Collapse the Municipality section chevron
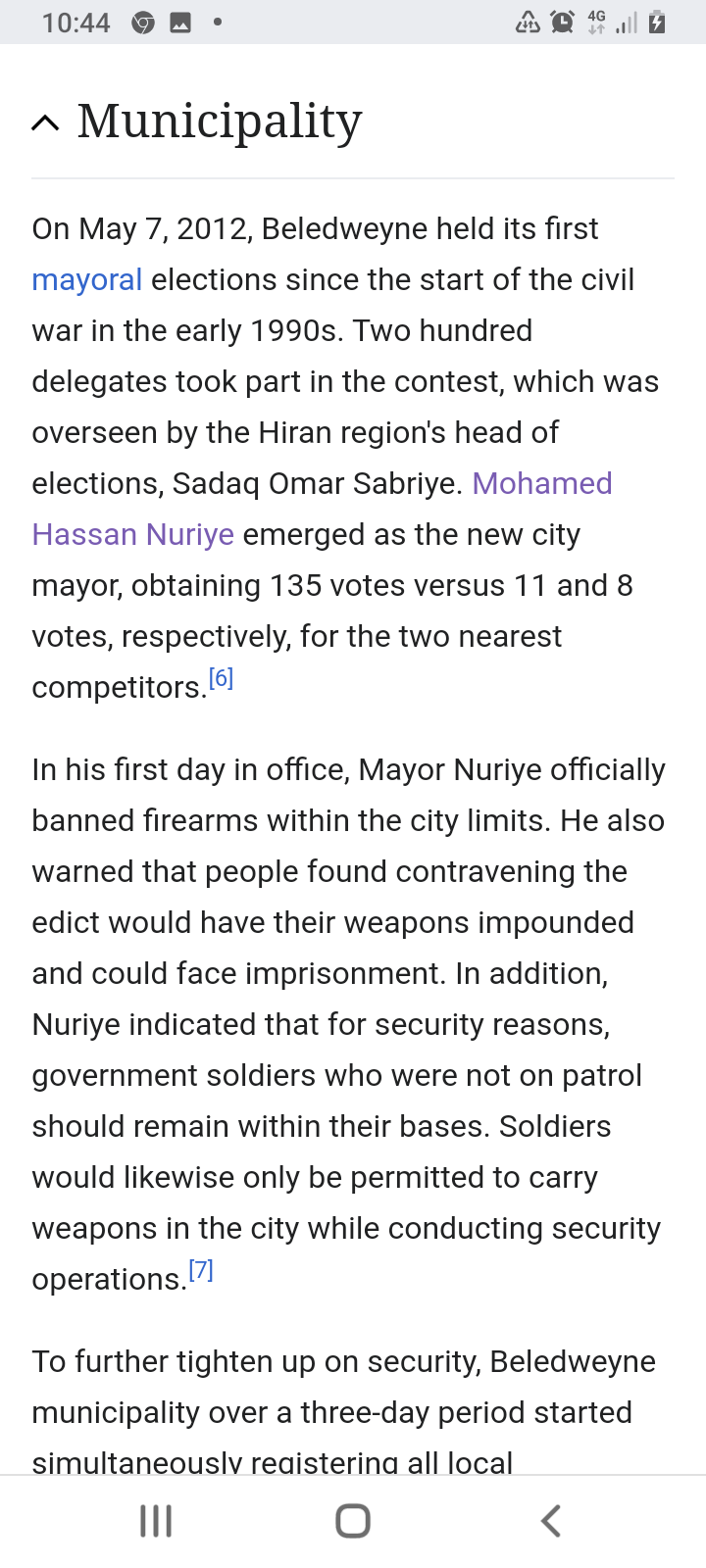706x1568 pixels. pos(45,122)
